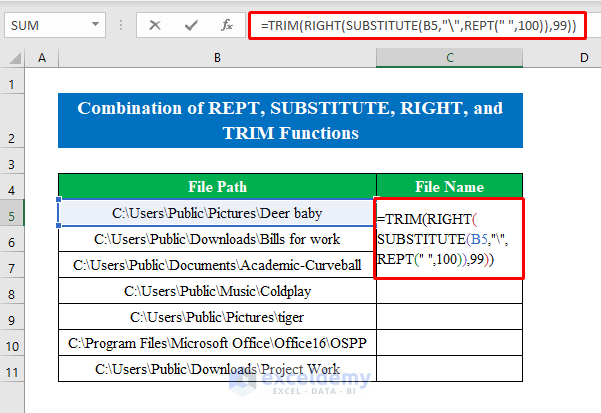Viewport: 601px width, 413px height.
Task: Select the cell with Pictures\tiger path
Action: pyautogui.click(x=217, y=317)
